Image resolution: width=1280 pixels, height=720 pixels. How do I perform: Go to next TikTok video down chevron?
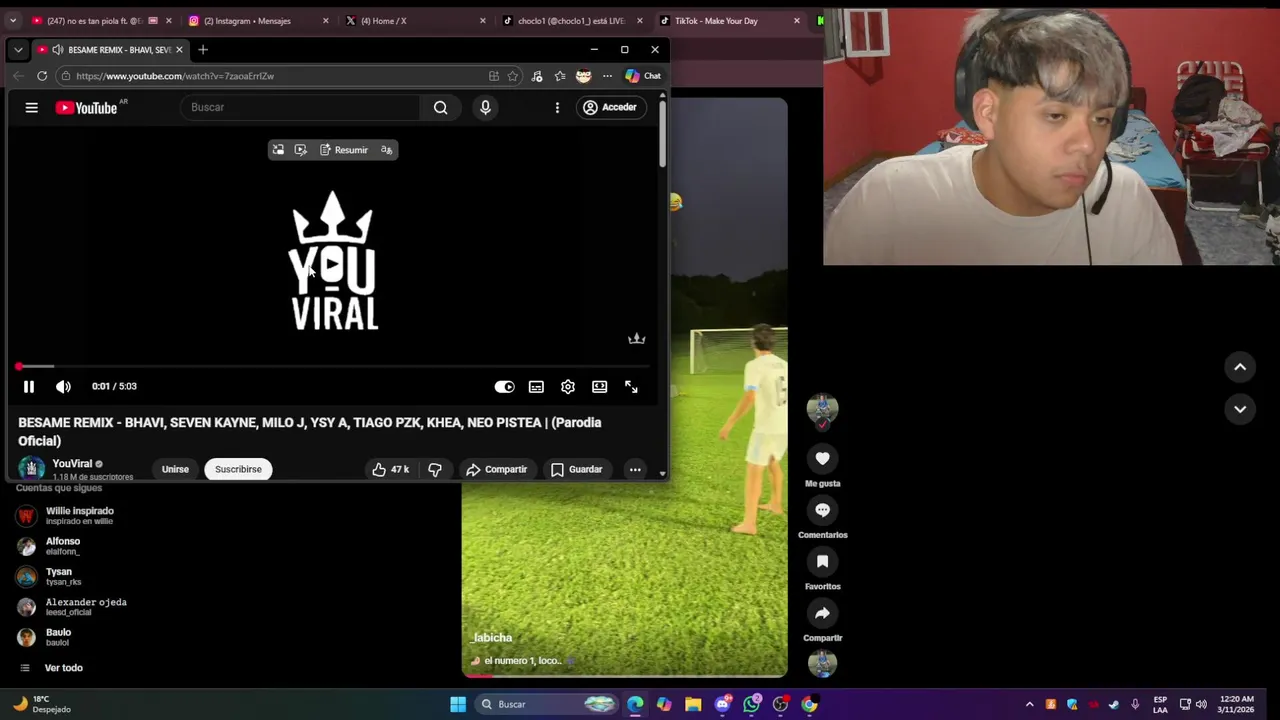pos(1240,409)
